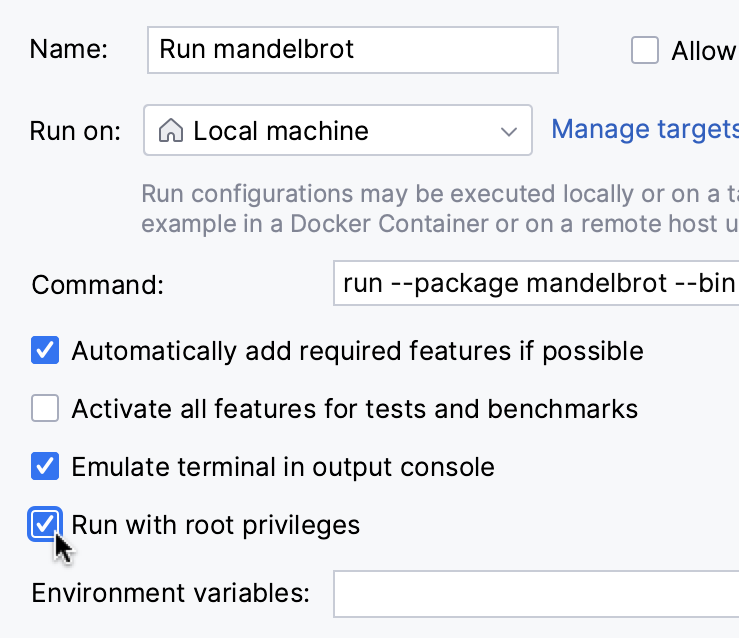This screenshot has height=638, width=739.
Task: Click the 'Command:' label
Action: (97, 285)
